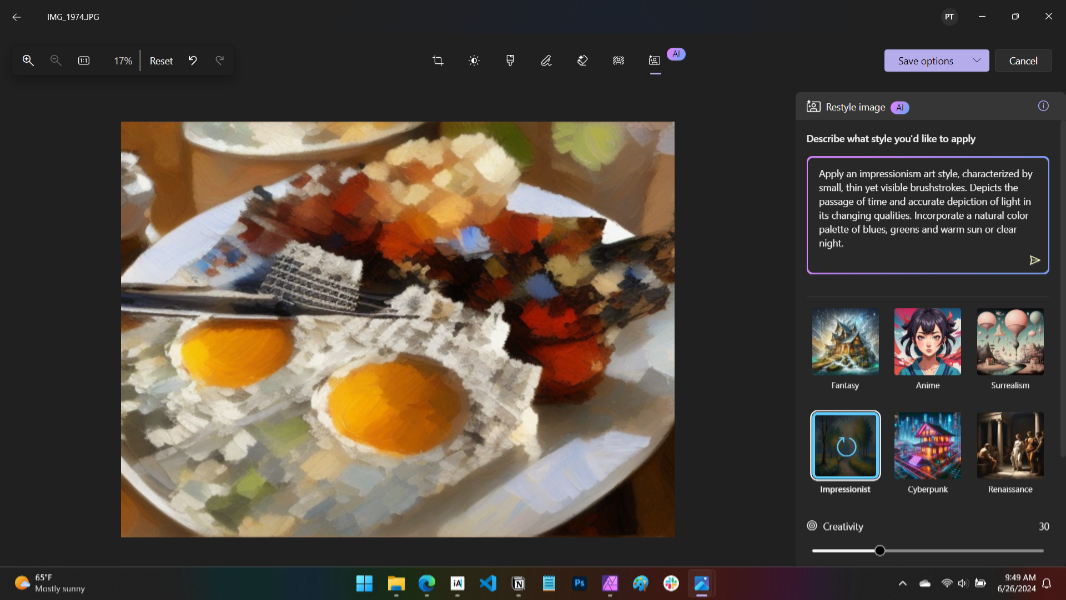
Task: Open the volume control in system tray
Action: (x=962, y=583)
